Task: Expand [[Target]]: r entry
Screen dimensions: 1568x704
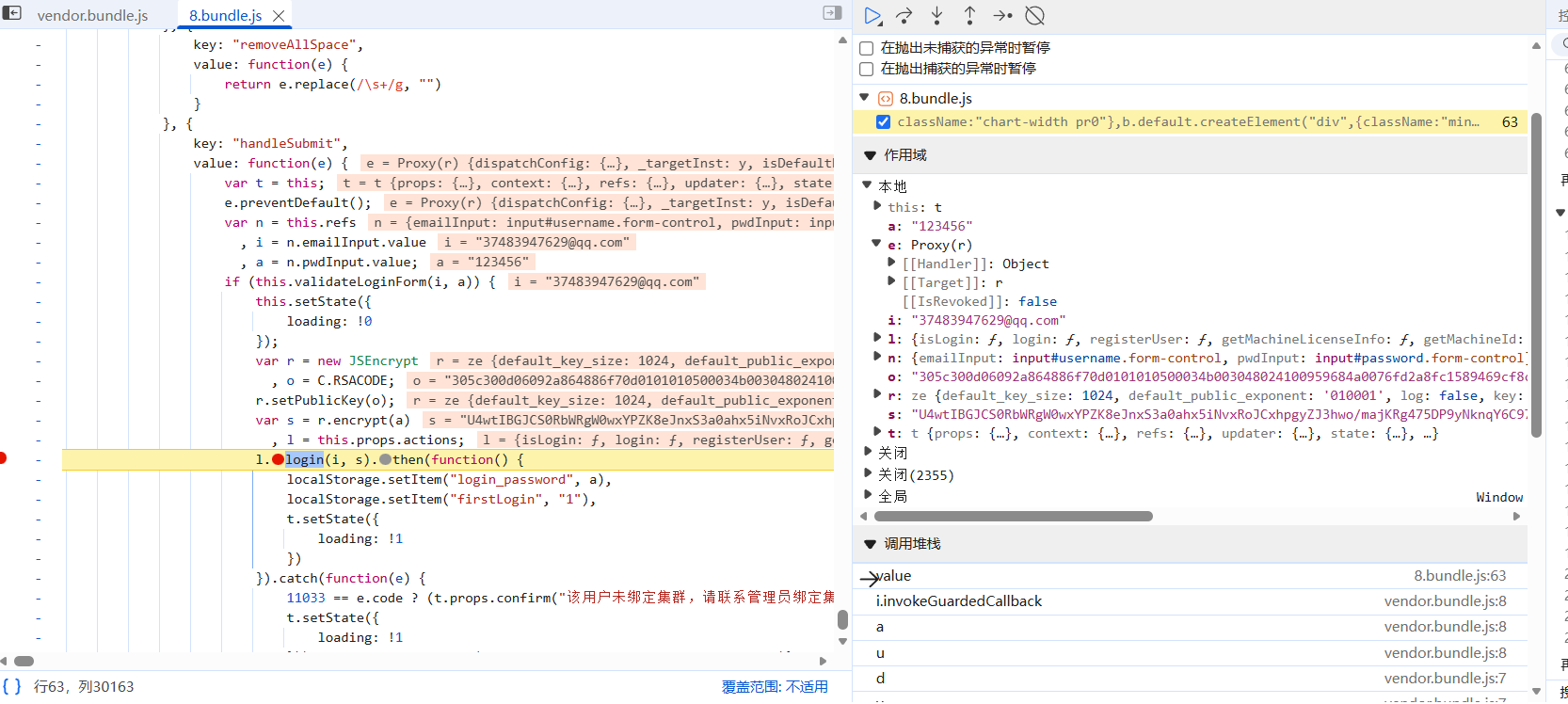Action: pyautogui.click(x=891, y=281)
